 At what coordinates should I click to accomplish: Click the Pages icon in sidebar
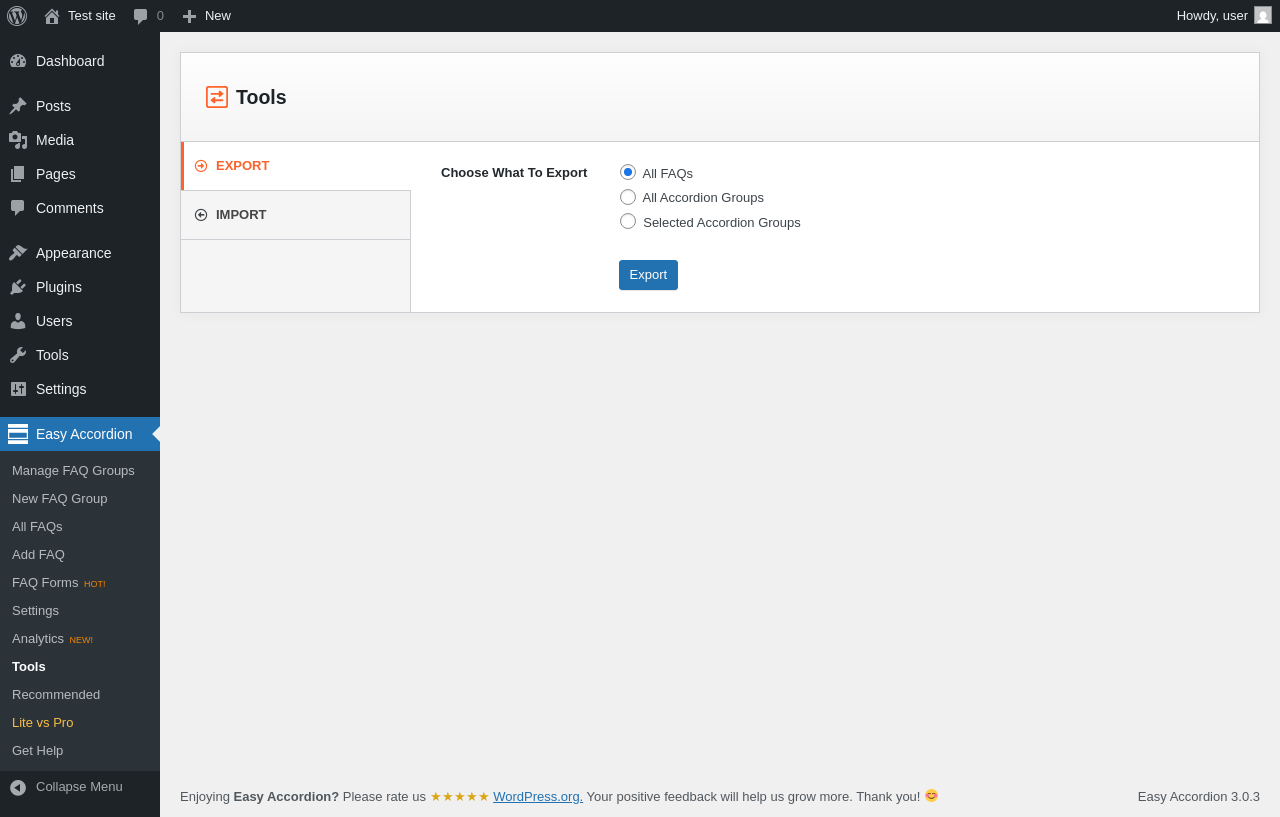pos(18,174)
